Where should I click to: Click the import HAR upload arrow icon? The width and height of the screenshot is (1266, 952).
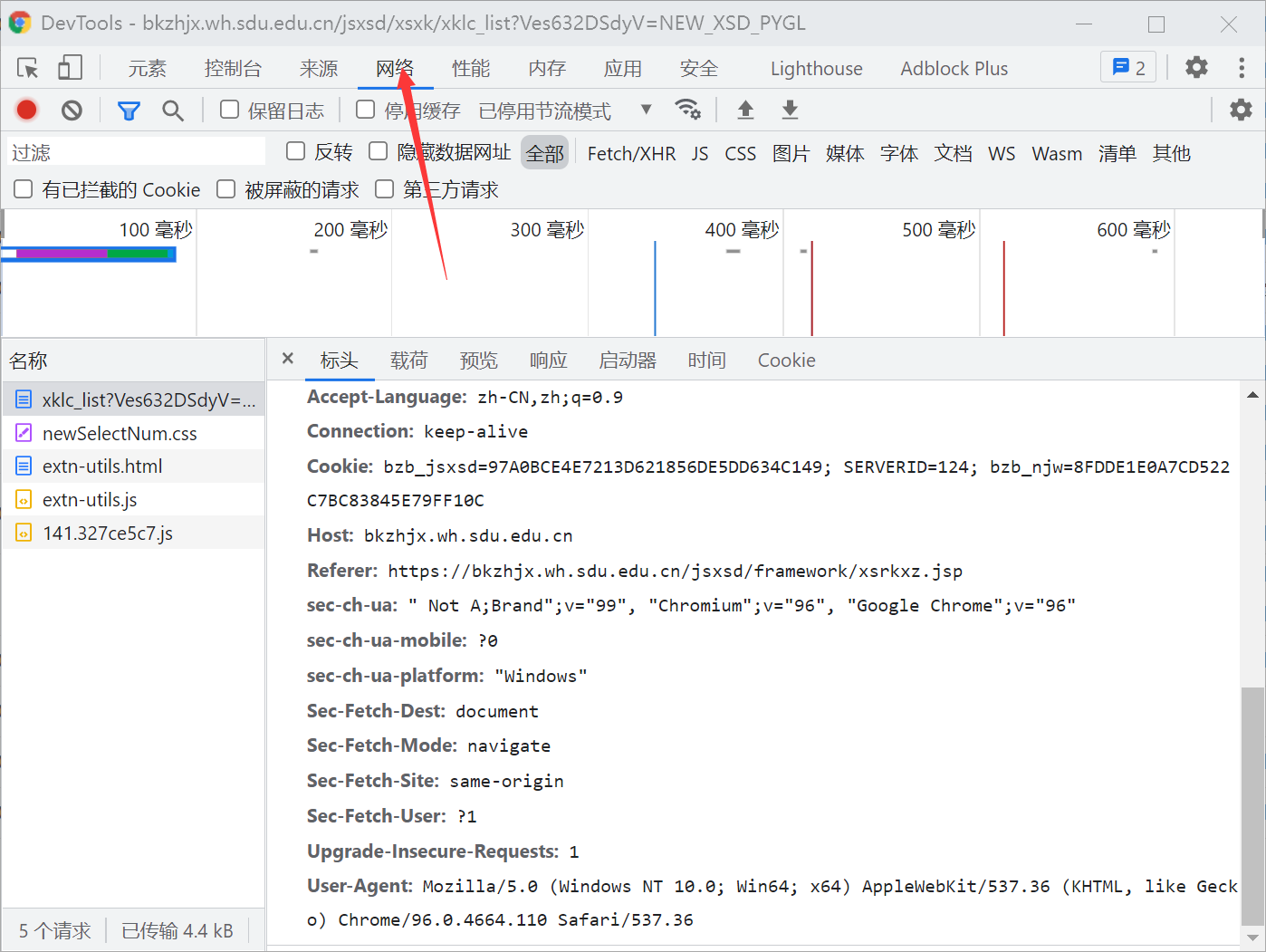coord(745,110)
